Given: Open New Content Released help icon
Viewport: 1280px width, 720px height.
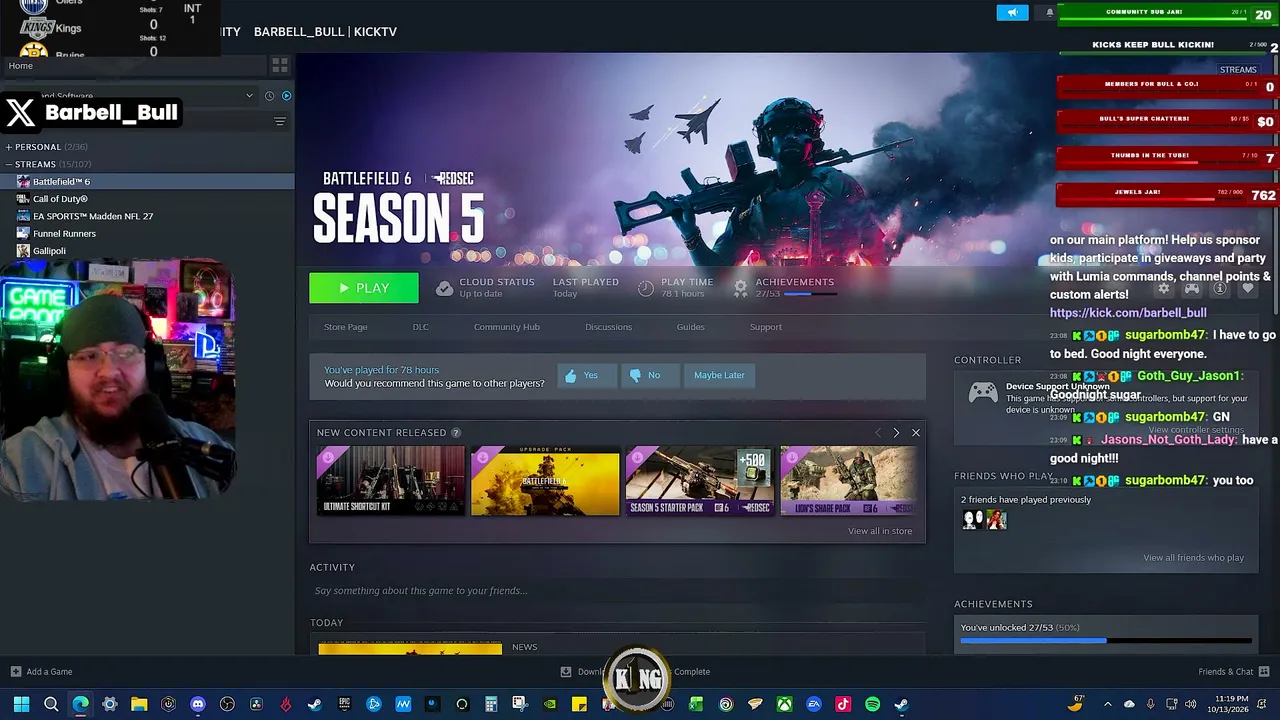Looking at the screenshot, I should click(x=456, y=433).
